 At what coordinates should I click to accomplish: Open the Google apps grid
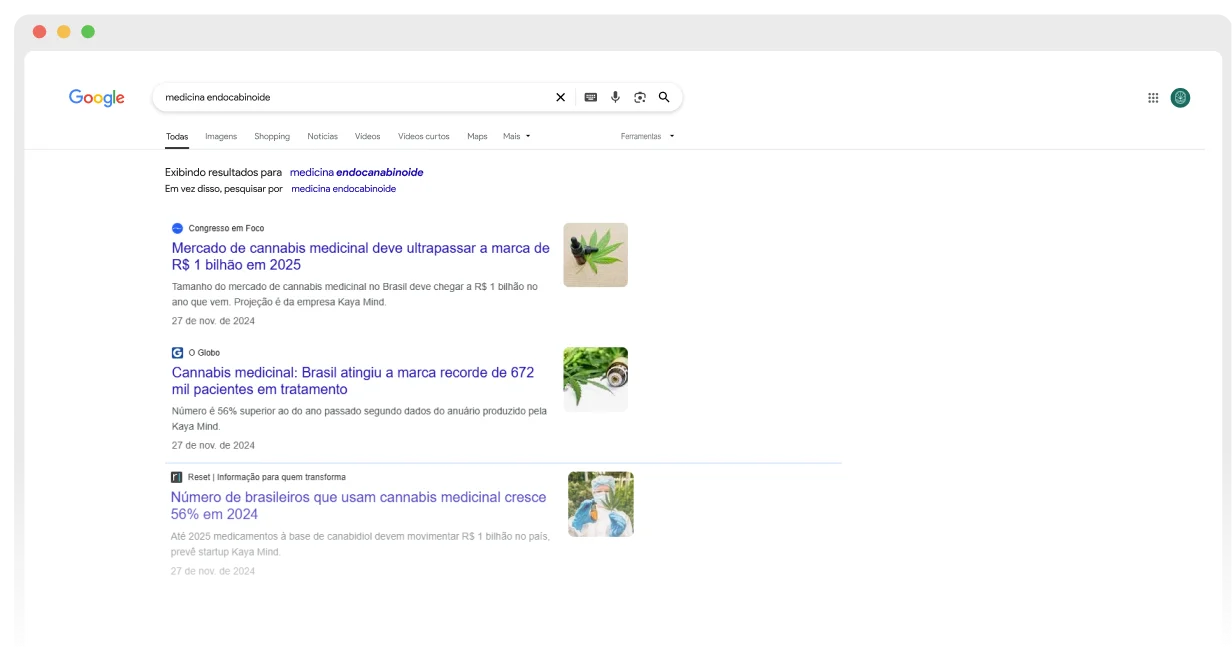tap(1153, 98)
